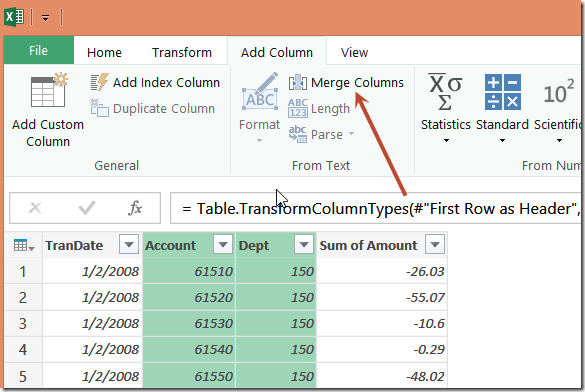This screenshot has height=392, width=585.
Task: Switch to the View ribbon tab
Action: 354,53
